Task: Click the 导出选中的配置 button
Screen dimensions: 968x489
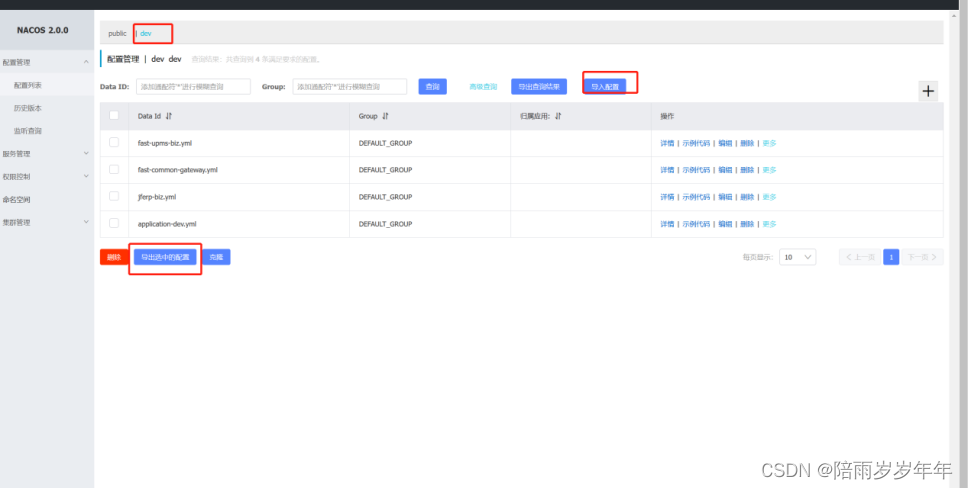Action: [165, 257]
